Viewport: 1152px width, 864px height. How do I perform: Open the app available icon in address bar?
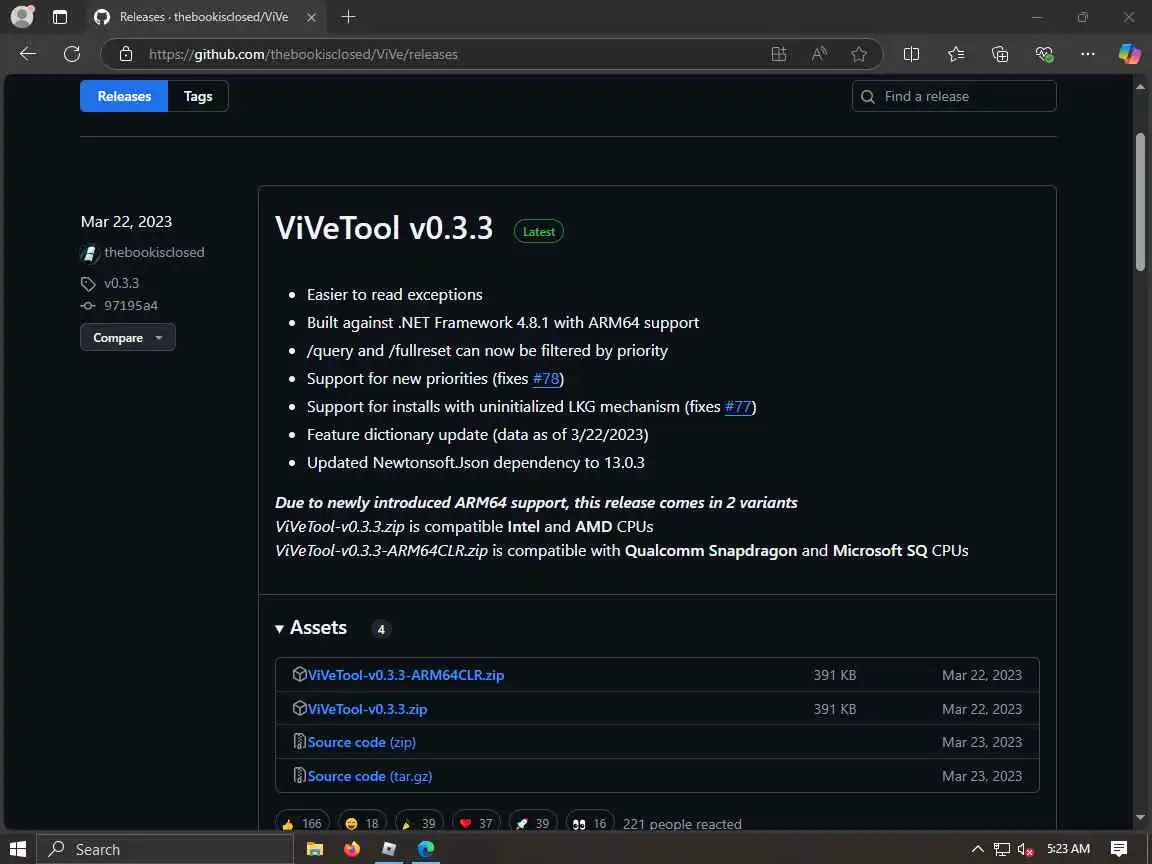pos(779,54)
